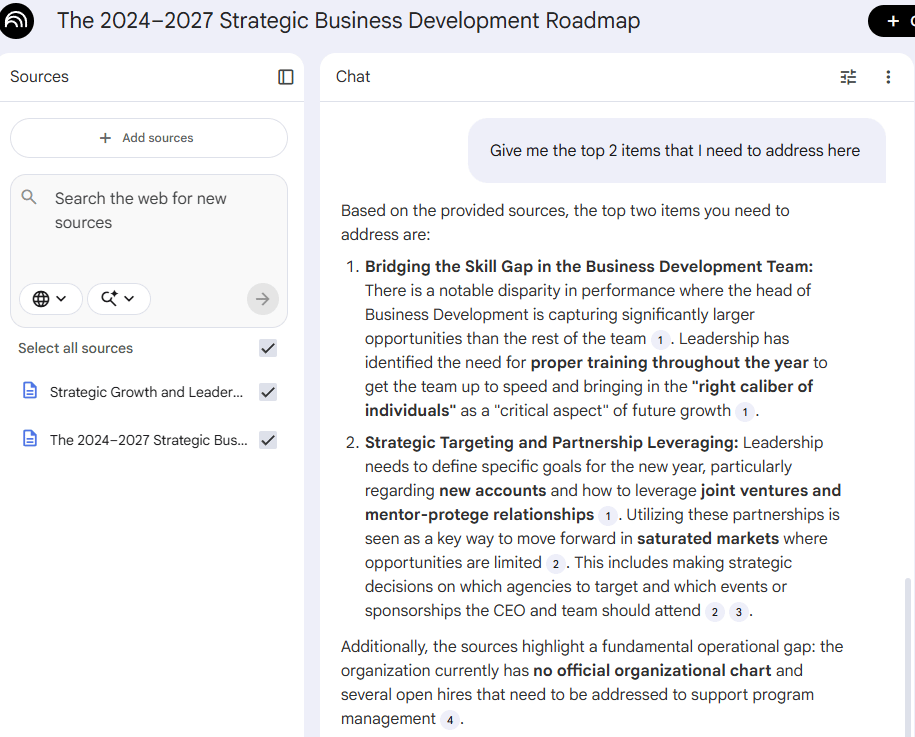
Task: Click the Strategic Growth source document icon
Action: (x=30, y=392)
